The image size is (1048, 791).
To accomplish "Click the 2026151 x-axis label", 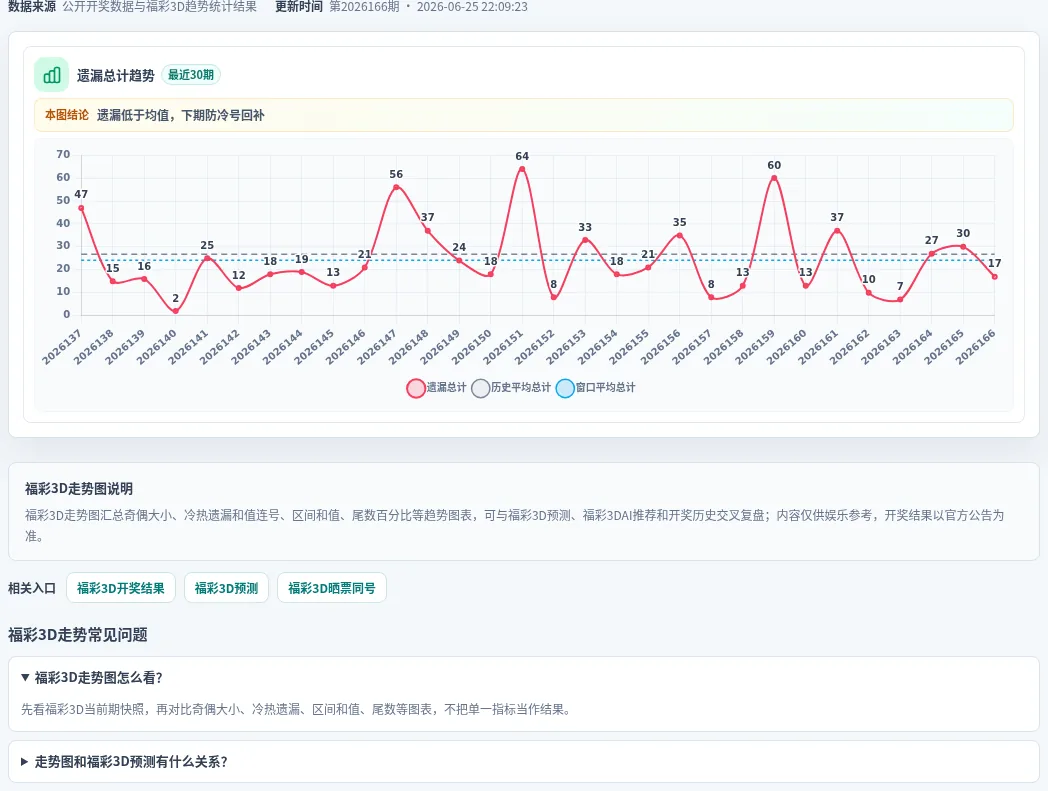I will 503,347.
